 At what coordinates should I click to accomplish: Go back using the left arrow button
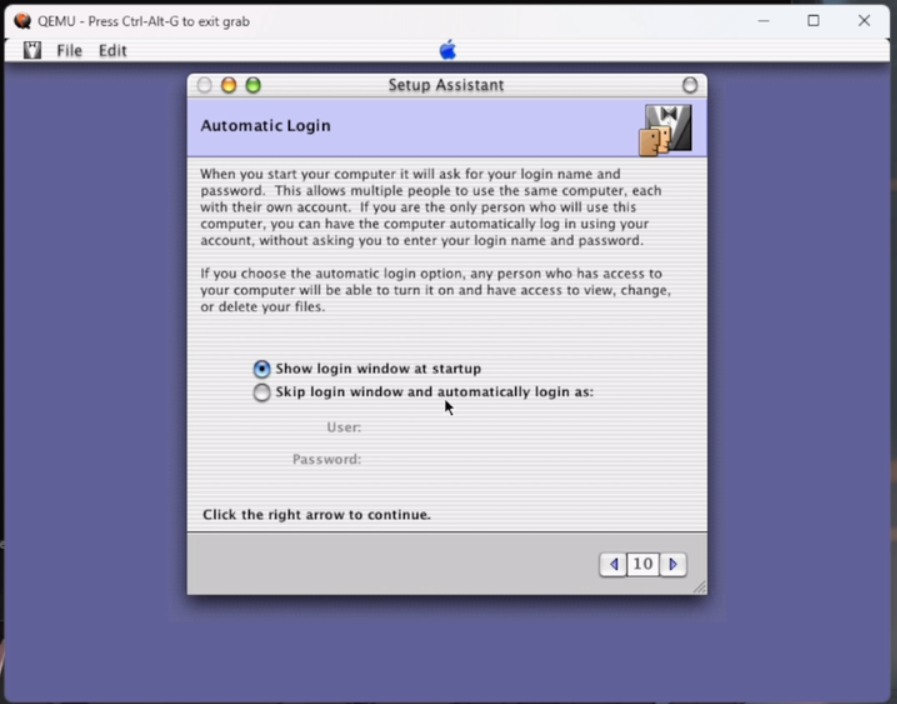pos(613,565)
